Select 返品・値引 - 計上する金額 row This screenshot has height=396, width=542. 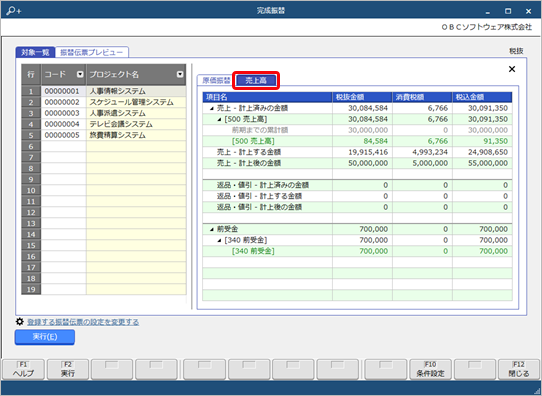click(x=357, y=196)
